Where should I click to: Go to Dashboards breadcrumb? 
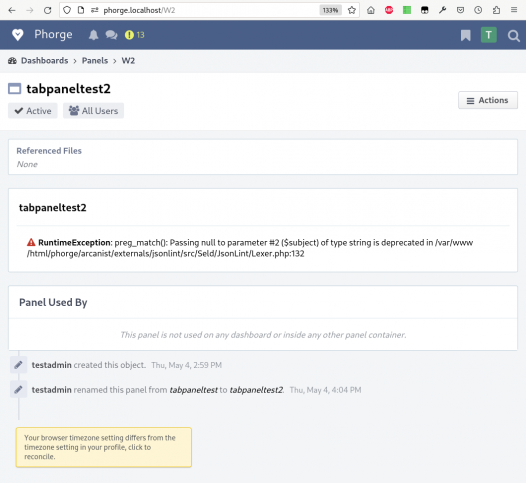pyautogui.click(x=44, y=61)
